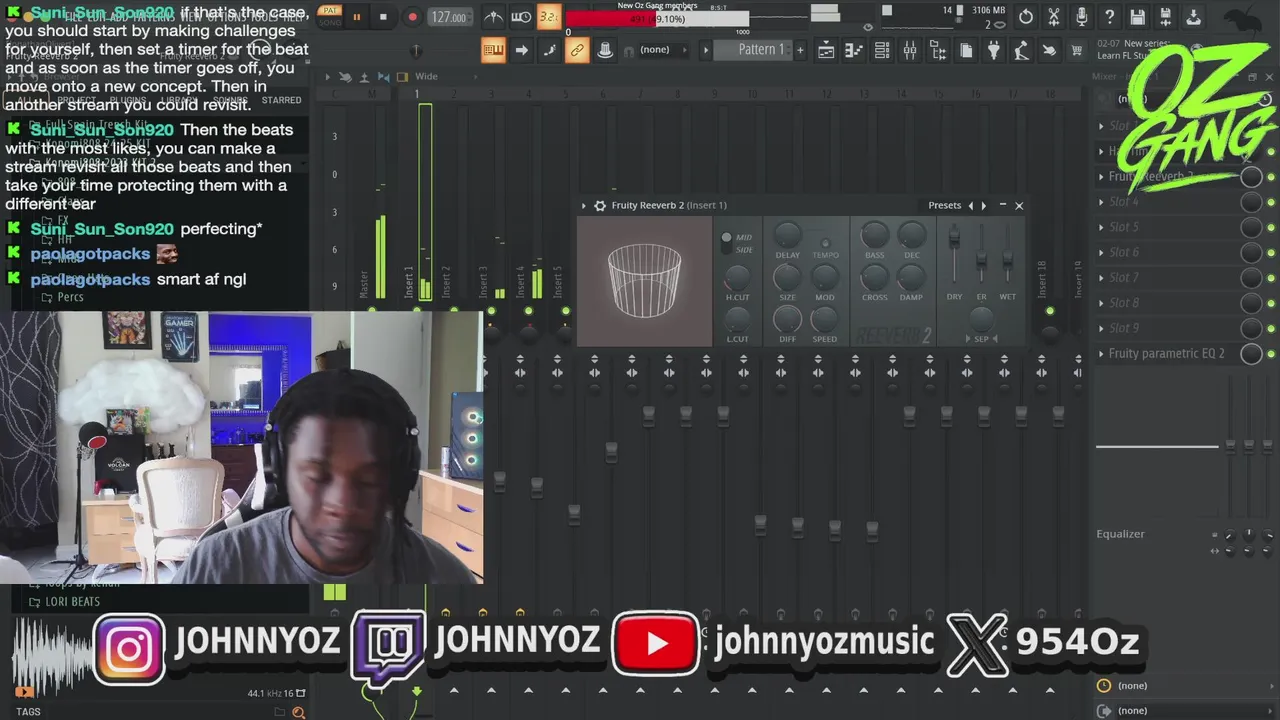Open the LORI BEATS browser folder

72,602
